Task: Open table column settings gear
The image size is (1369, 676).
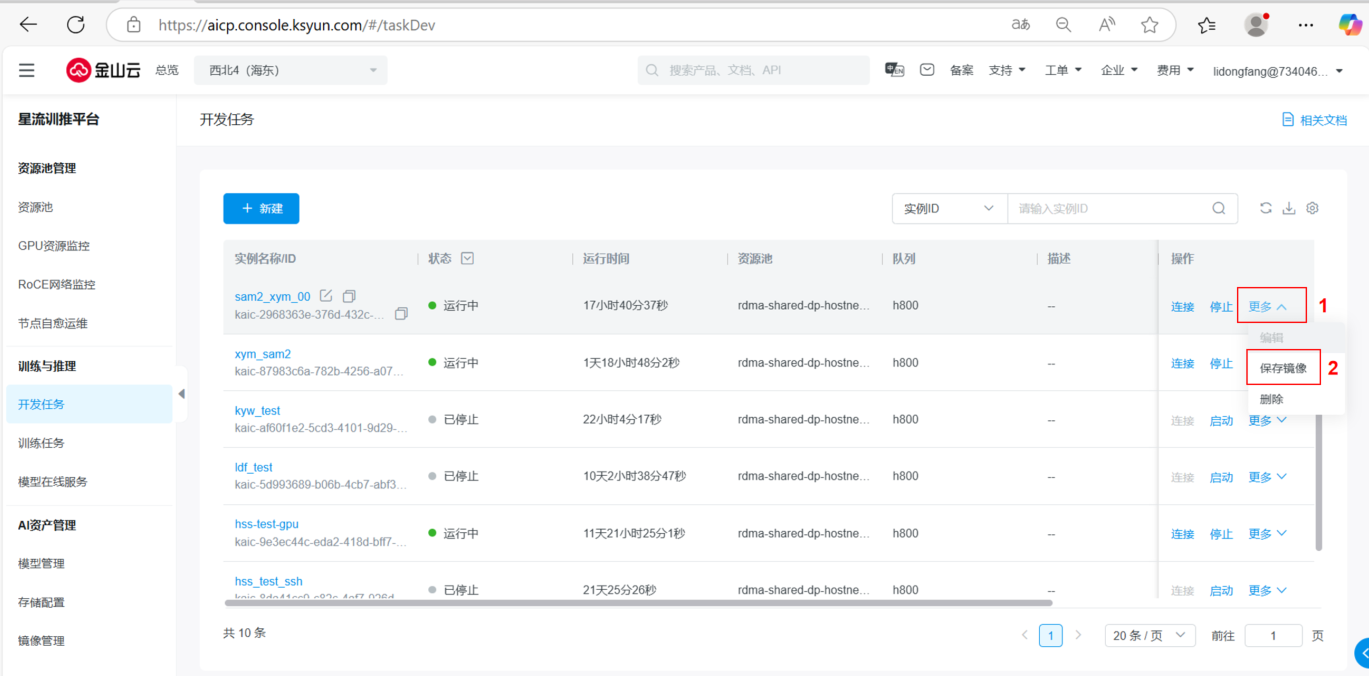Action: (1313, 208)
